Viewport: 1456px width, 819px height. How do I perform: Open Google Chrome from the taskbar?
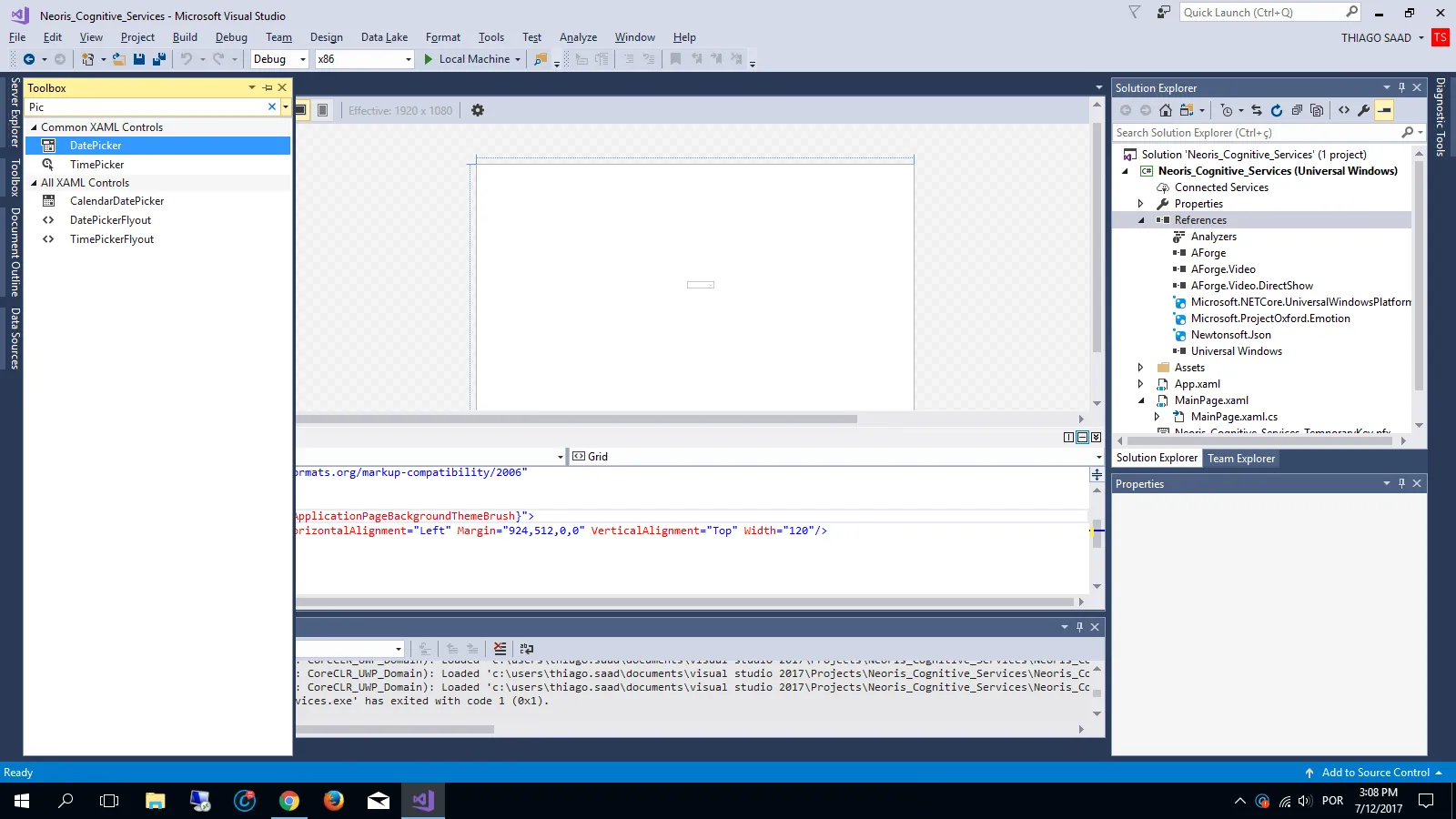point(289,801)
